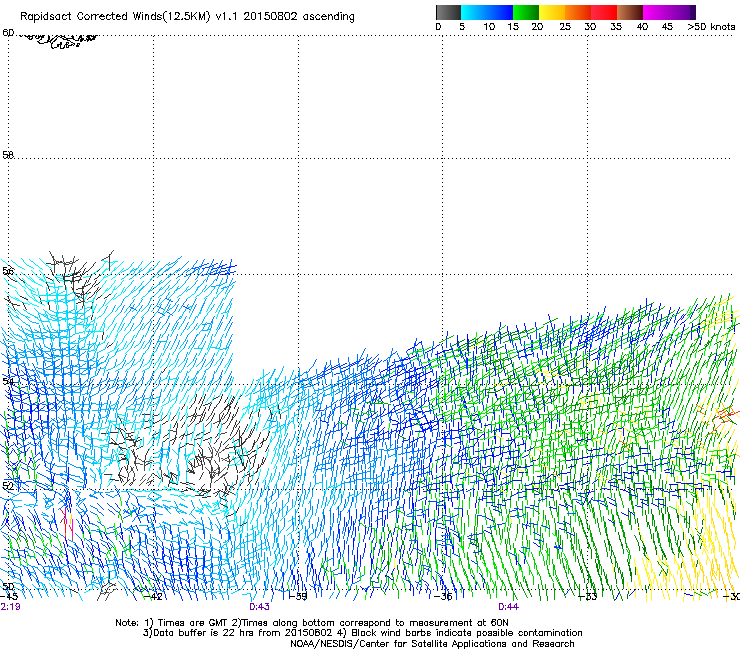Click the purple time label '0:44'
The height and width of the screenshot is (650, 740).
508,607
